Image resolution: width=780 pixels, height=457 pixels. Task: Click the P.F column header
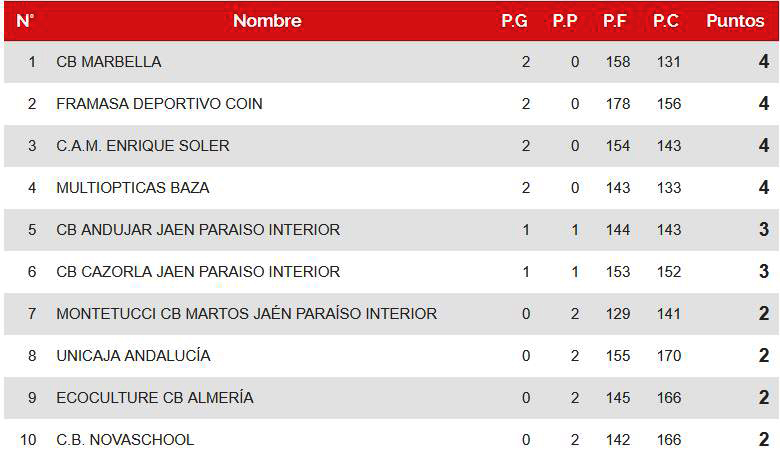click(615, 21)
